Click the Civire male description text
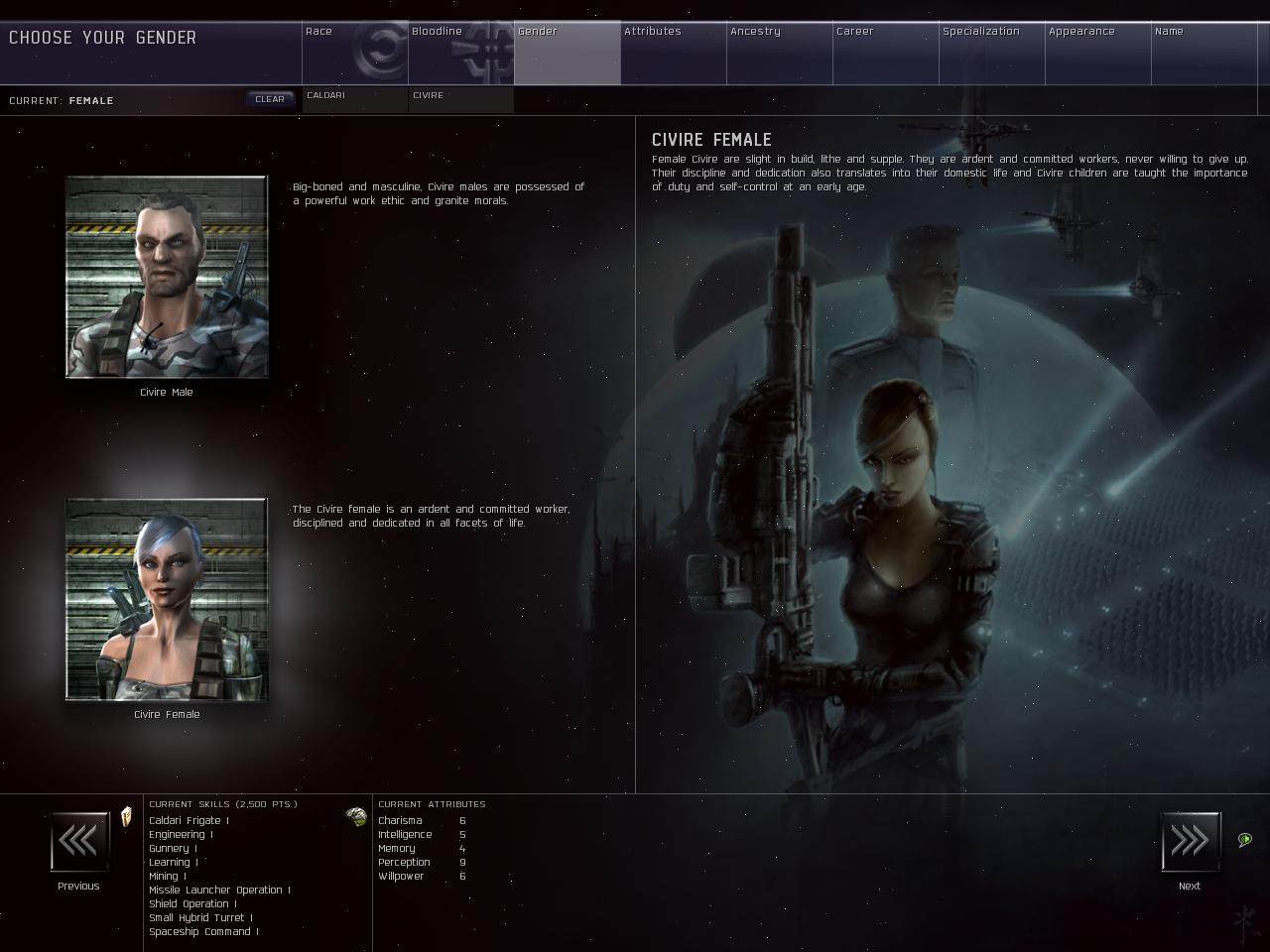Viewport: 1270px width, 952px height. click(x=439, y=193)
